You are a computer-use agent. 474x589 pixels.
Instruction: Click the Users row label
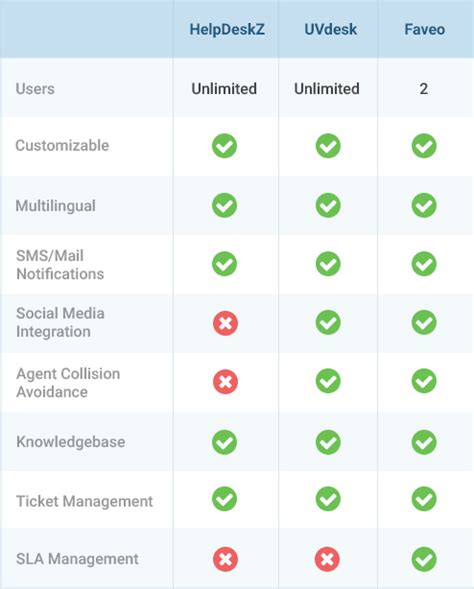tap(35, 89)
